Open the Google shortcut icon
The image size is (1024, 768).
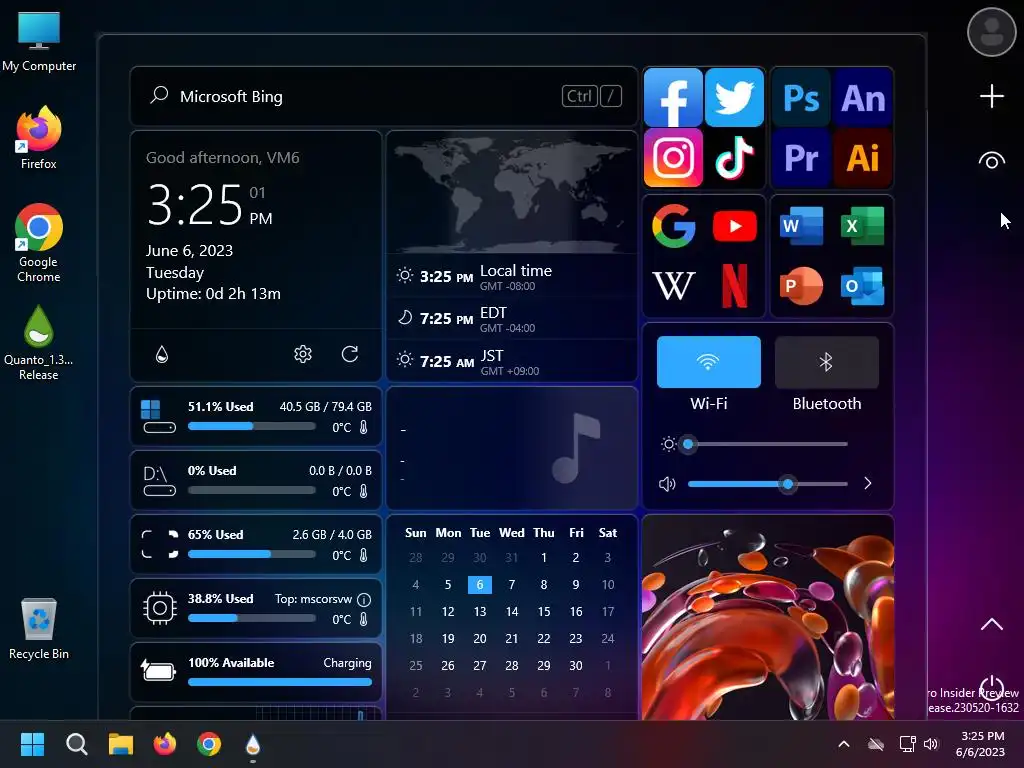pyautogui.click(x=673, y=226)
